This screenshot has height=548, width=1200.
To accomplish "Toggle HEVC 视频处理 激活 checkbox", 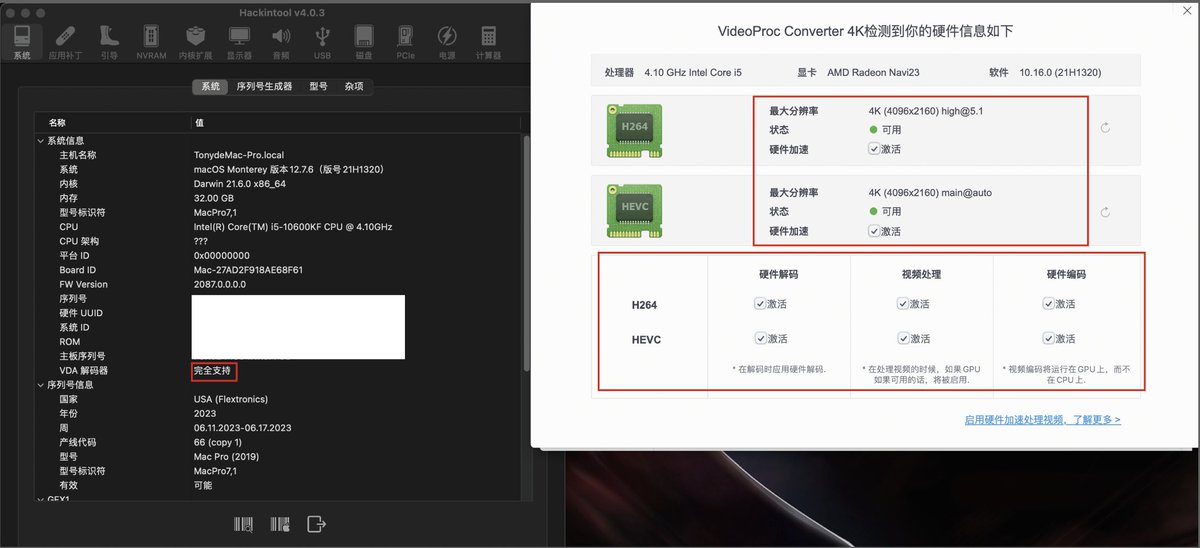I will point(902,338).
